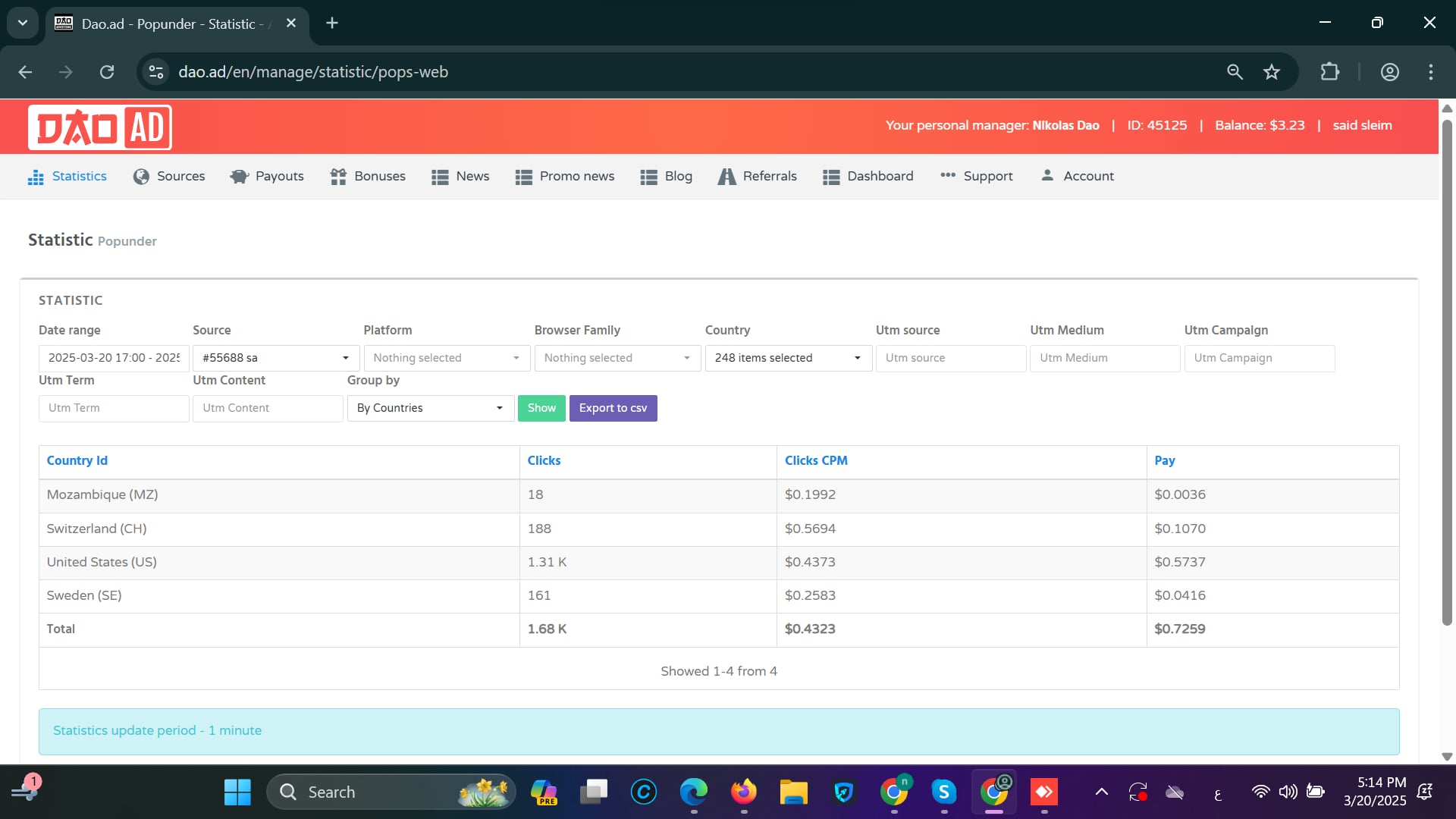Click the browser zoom magnifier icon
Screen dimensions: 1456x819
point(1235,72)
